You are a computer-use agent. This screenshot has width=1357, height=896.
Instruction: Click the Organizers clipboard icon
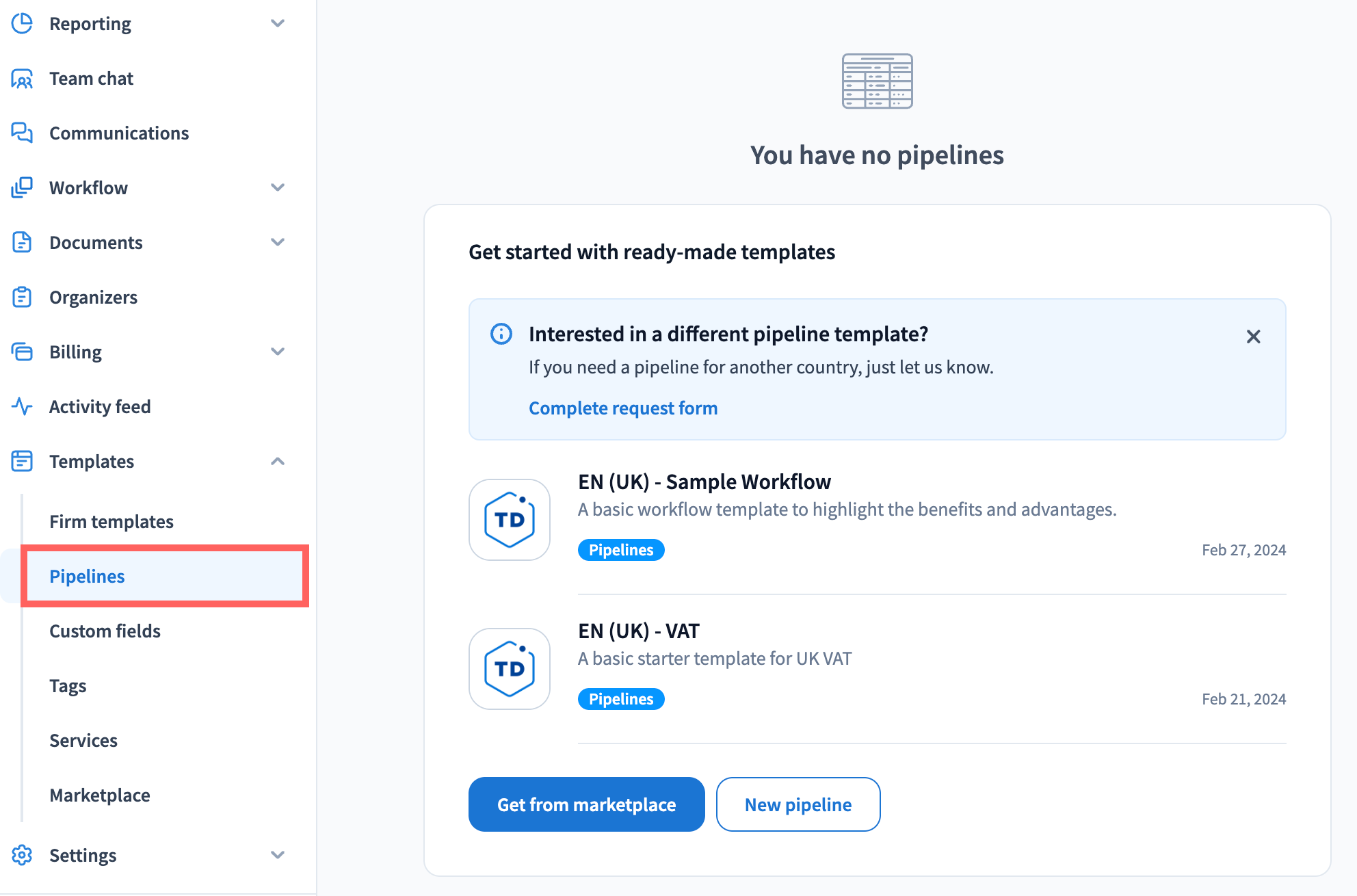pyautogui.click(x=22, y=297)
